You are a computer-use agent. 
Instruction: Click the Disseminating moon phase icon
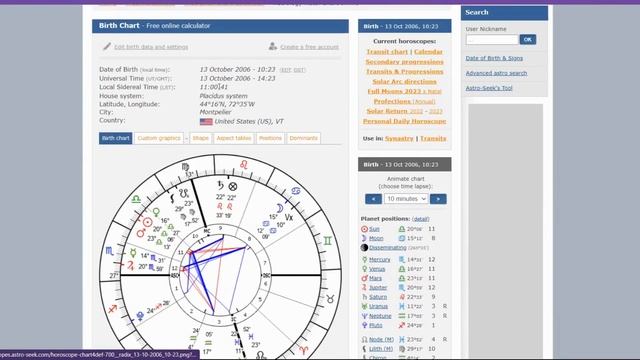pyautogui.click(x=364, y=248)
